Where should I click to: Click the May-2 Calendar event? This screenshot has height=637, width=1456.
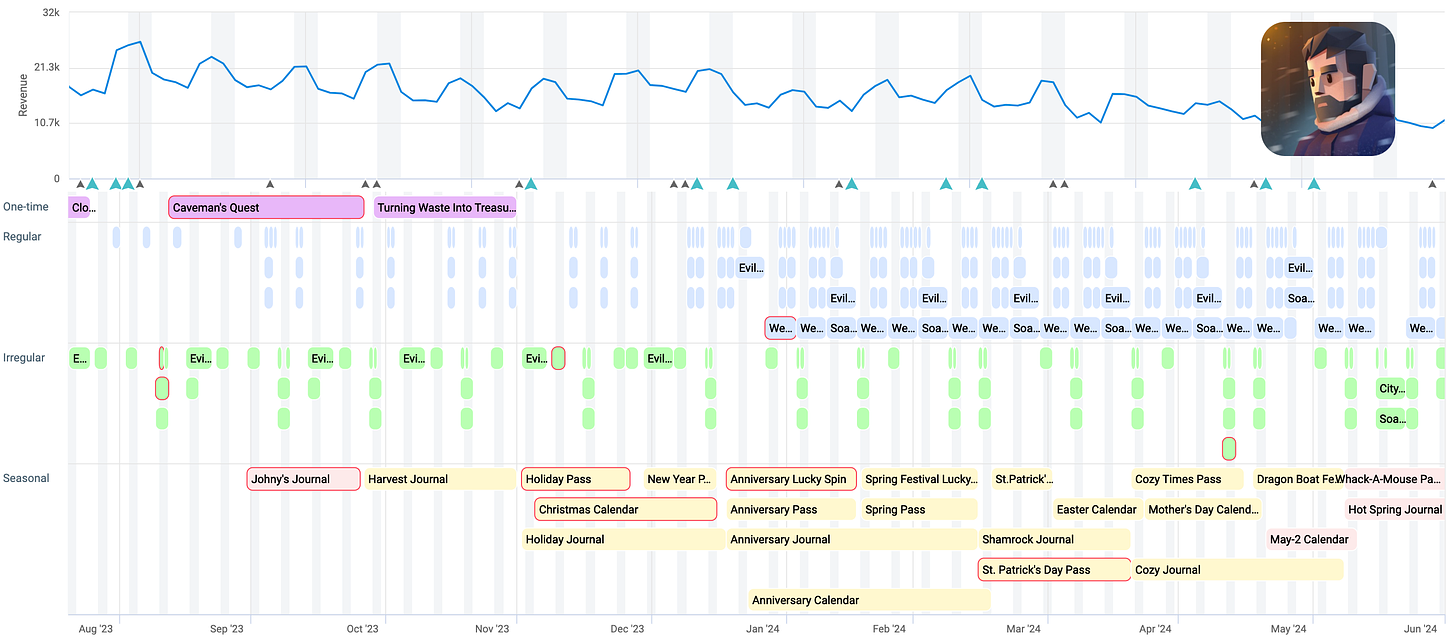pos(1310,540)
